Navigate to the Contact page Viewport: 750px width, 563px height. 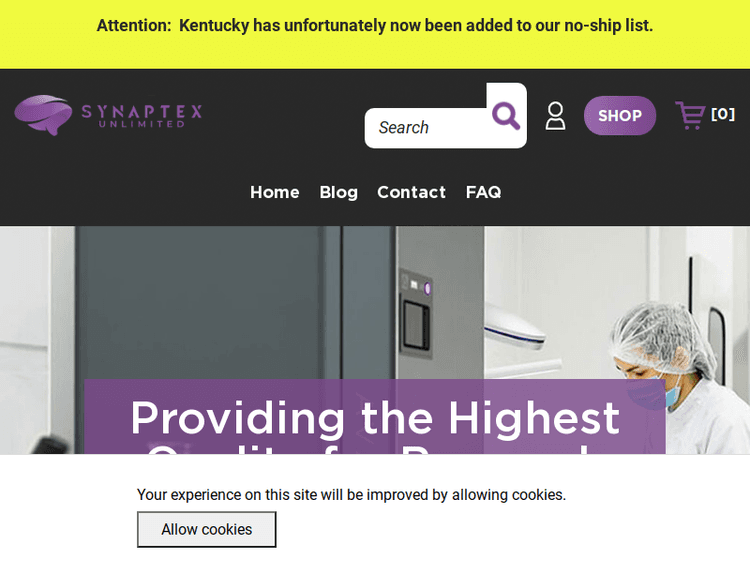[411, 192]
